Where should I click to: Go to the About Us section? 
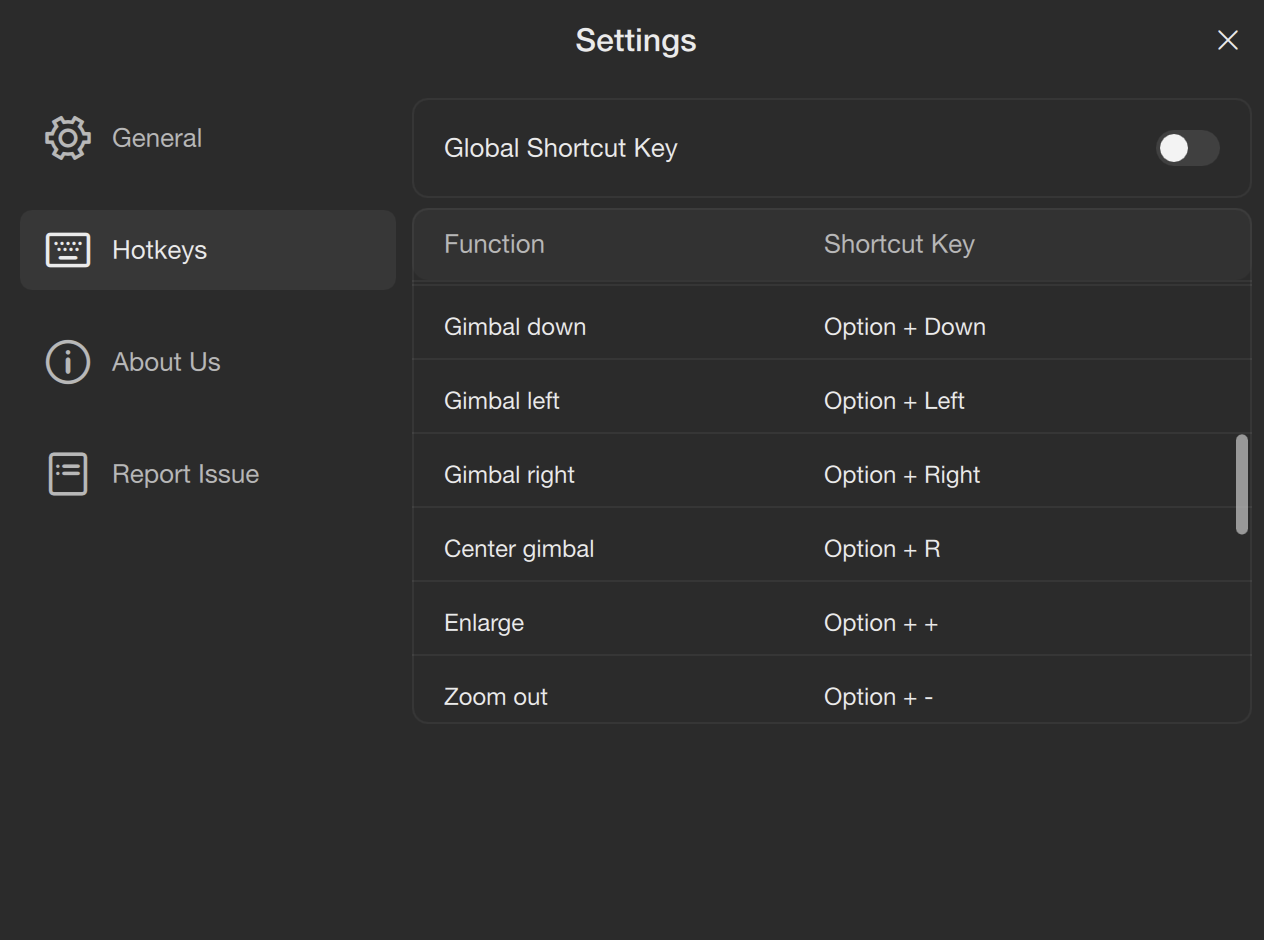[x=166, y=362]
